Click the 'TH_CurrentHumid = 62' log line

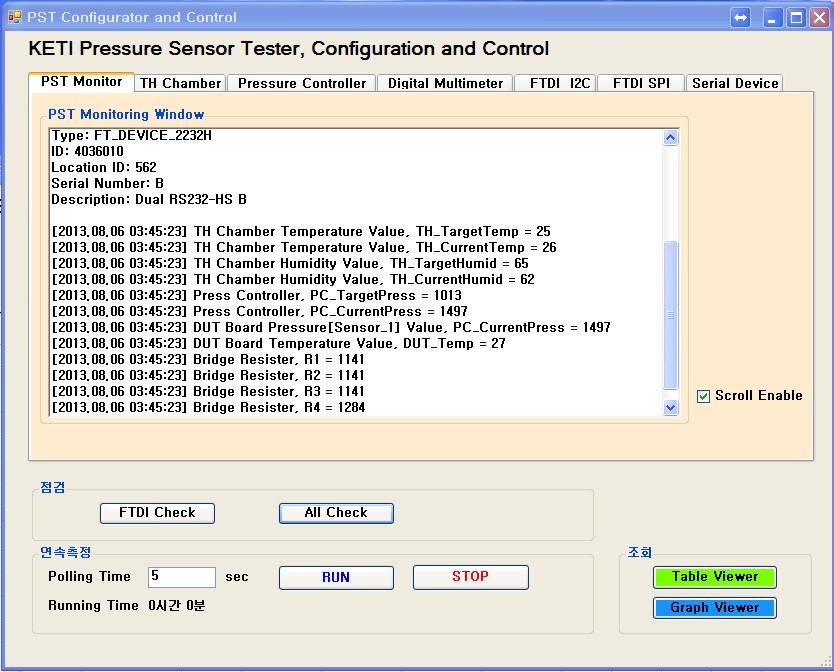coord(293,279)
